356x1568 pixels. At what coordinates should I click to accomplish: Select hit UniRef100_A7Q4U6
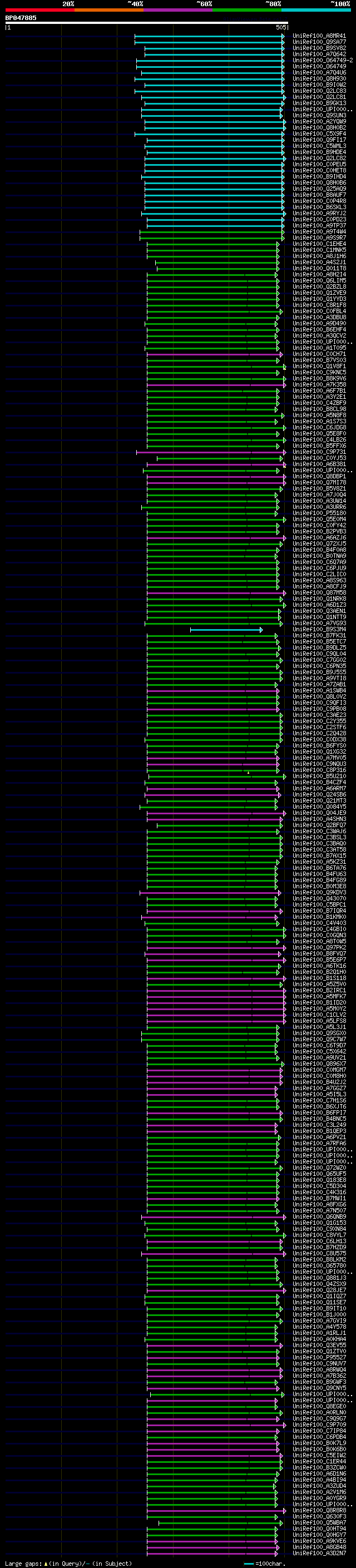pyautogui.click(x=319, y=72)
